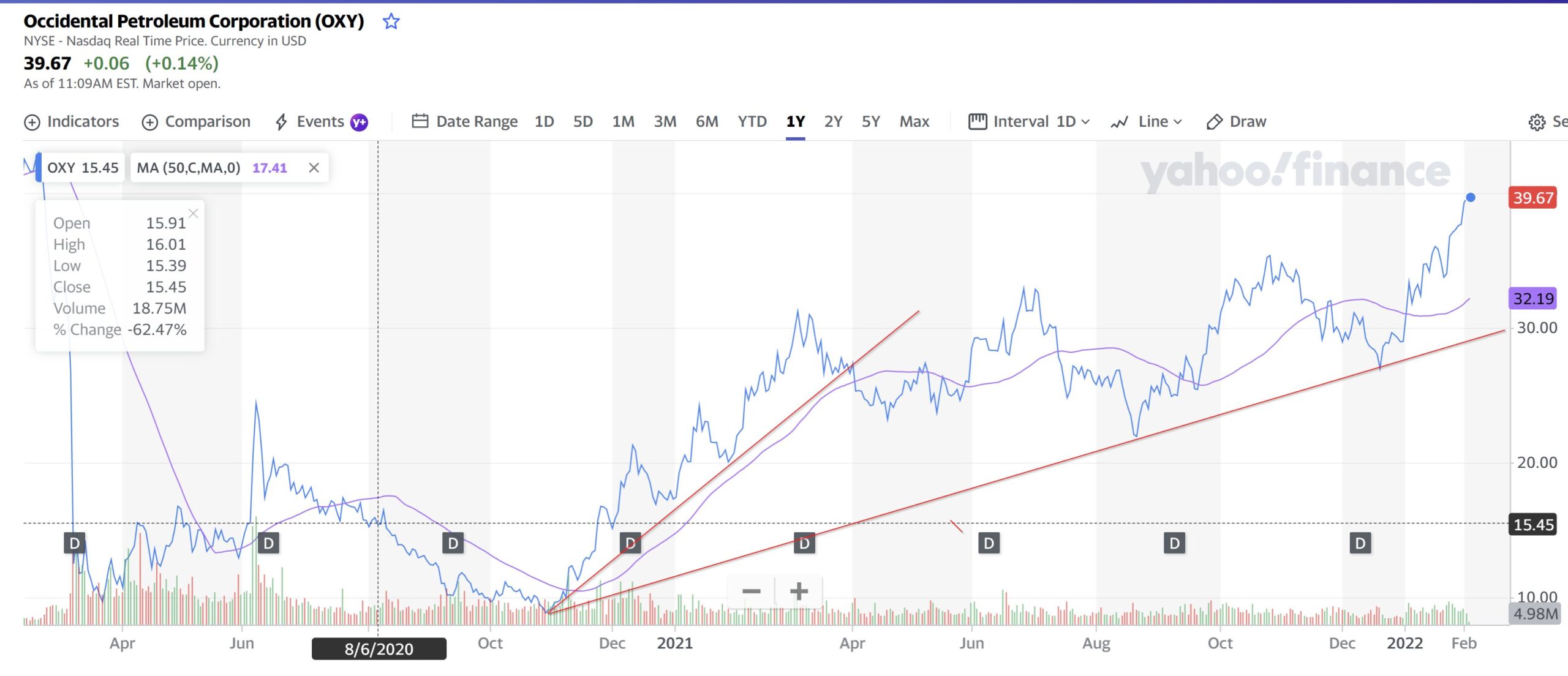Click the dividend marker near March 2021
This screenshot has width=1568, height=676.
pos(804,543)
